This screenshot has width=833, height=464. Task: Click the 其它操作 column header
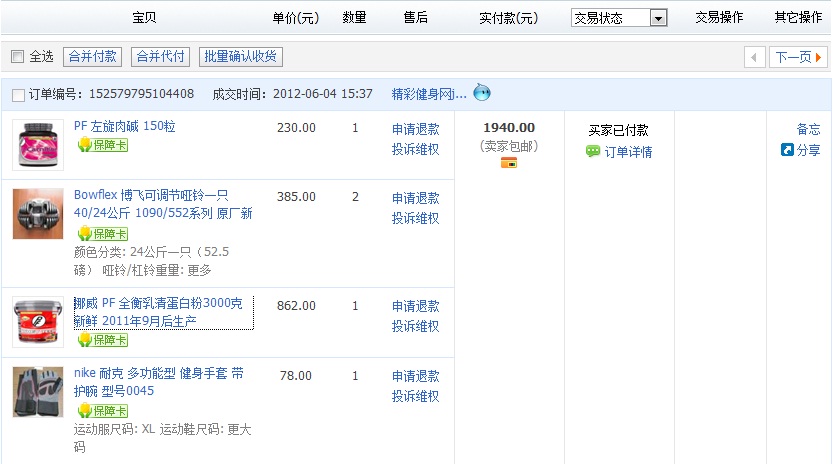click(798, 18)
